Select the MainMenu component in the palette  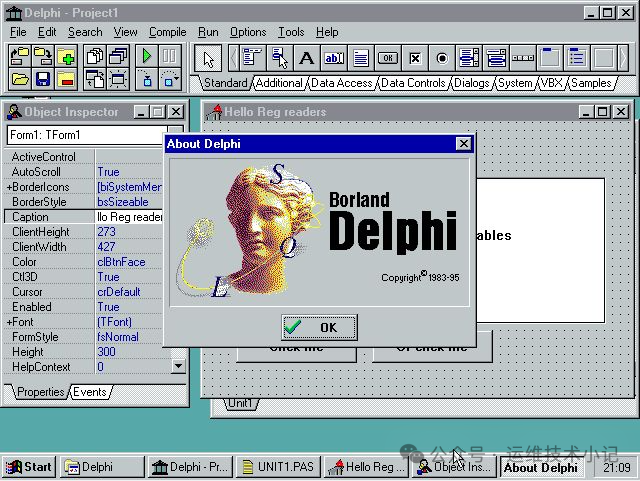coord(252,58)
